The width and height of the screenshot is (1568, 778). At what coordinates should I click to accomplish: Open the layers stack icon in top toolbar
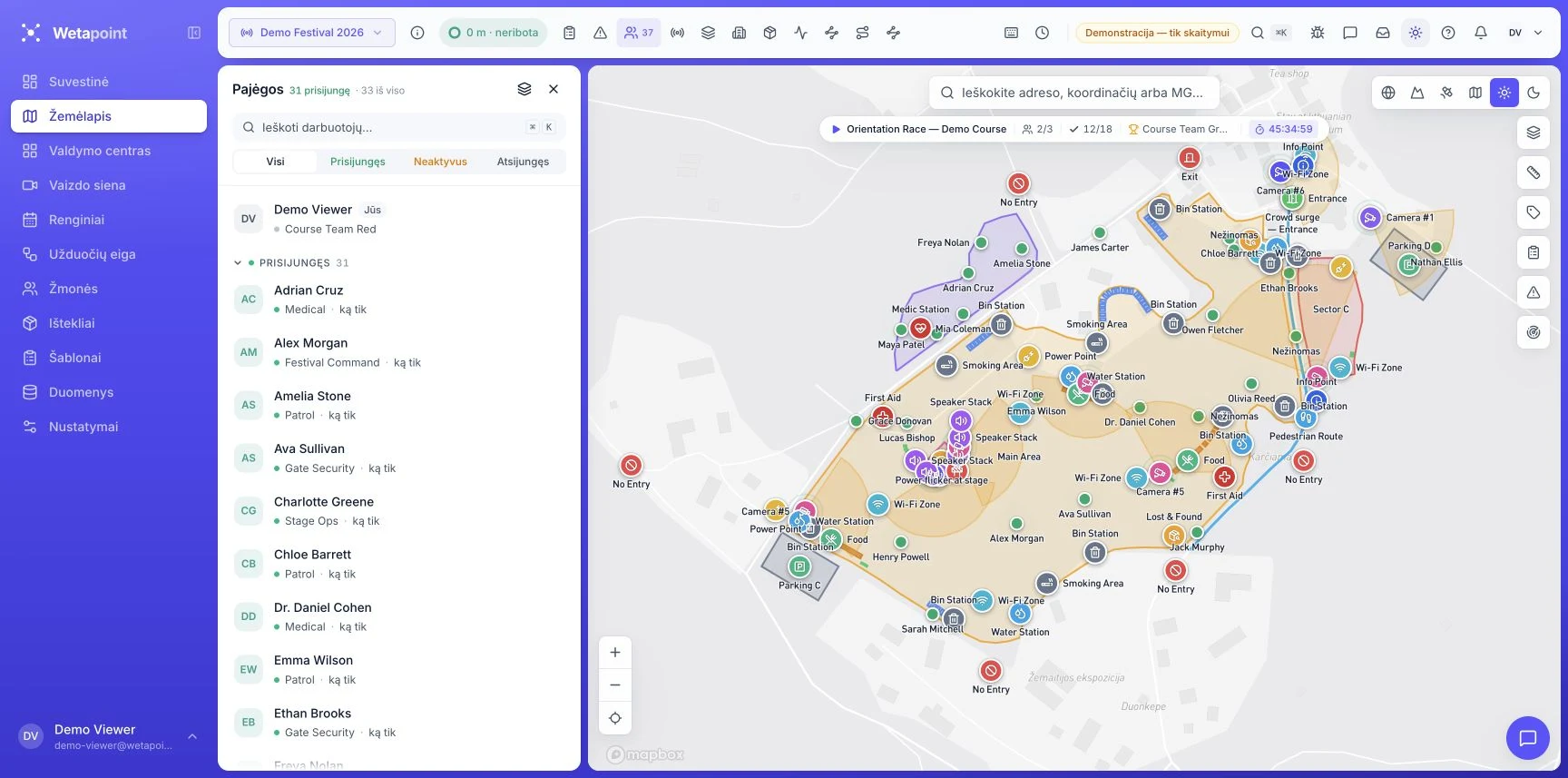coord(709,33)
